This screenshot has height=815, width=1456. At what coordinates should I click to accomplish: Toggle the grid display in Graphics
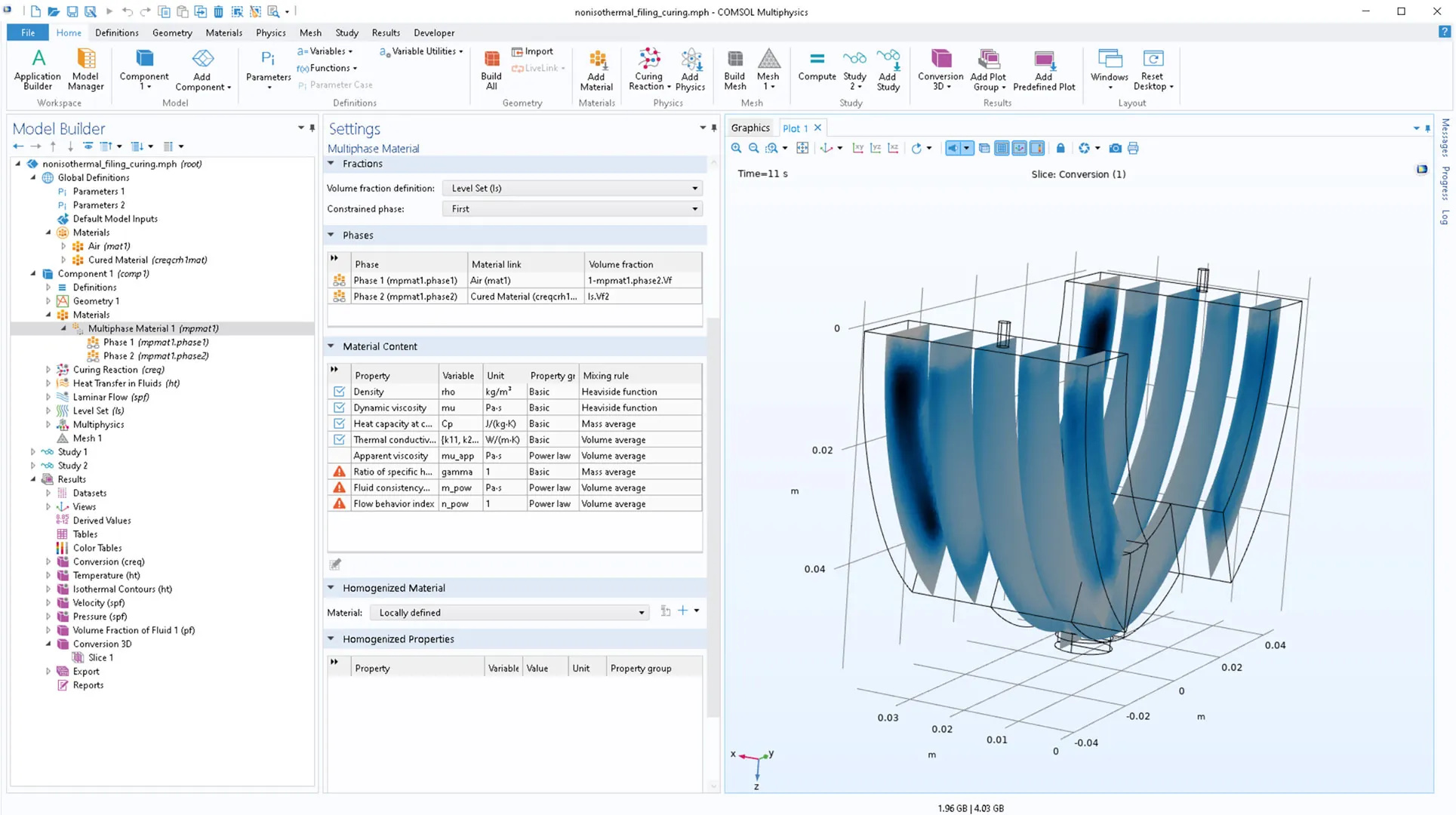coord(1002,148)
